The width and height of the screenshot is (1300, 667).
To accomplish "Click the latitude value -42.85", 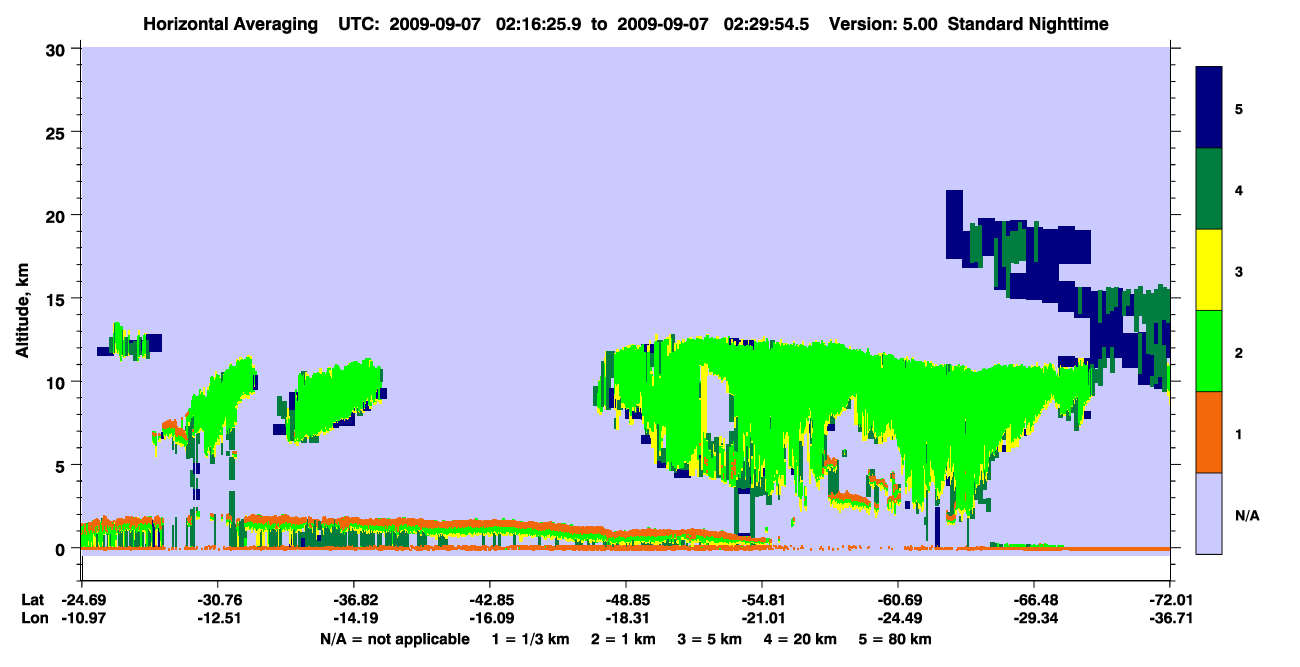I will (490, 600).
